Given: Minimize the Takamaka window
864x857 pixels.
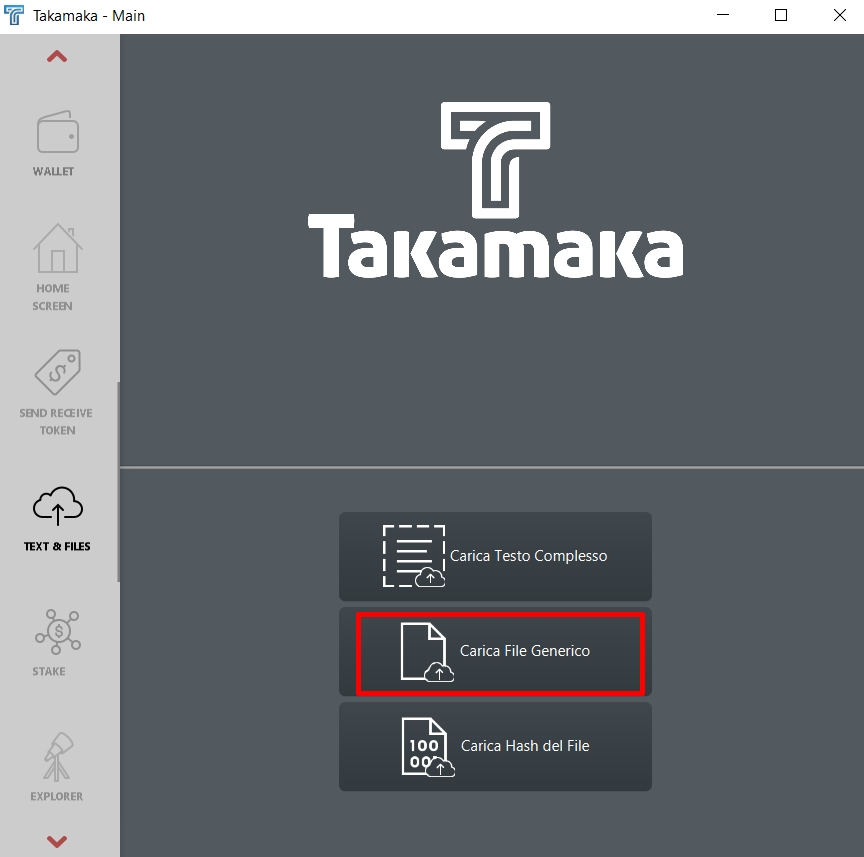Looking at the screenshot, I should coord(723,15).
